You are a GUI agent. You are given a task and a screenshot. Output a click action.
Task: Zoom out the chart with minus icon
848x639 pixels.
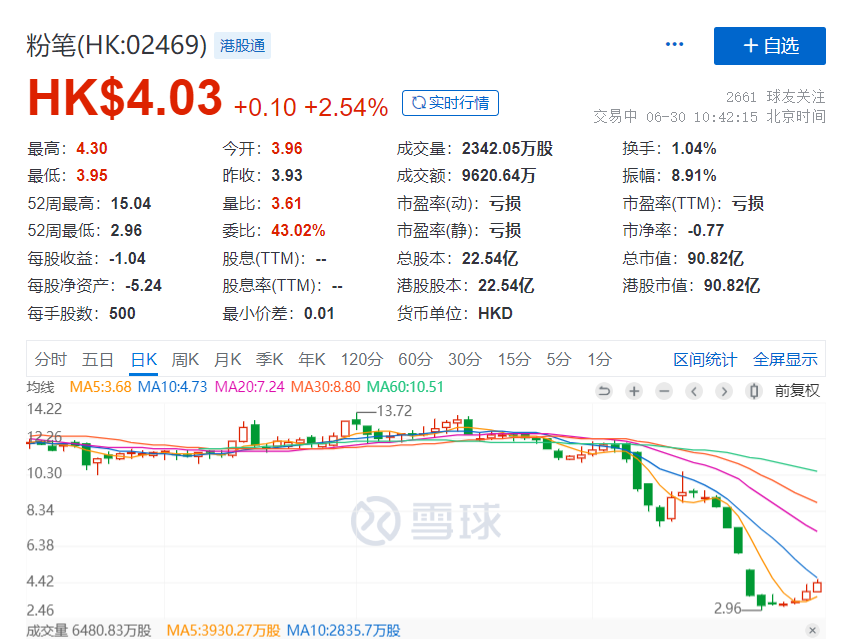[x=662, y=391]
